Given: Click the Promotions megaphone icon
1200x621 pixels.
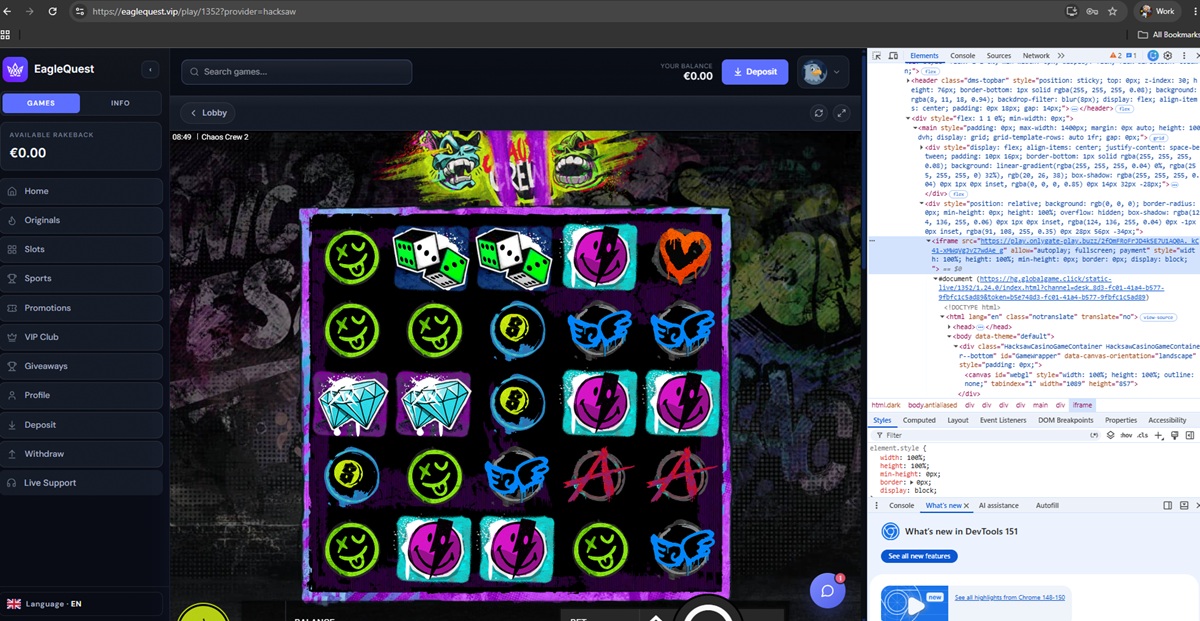Looking at the screenshot, I should tap(12, 308).
